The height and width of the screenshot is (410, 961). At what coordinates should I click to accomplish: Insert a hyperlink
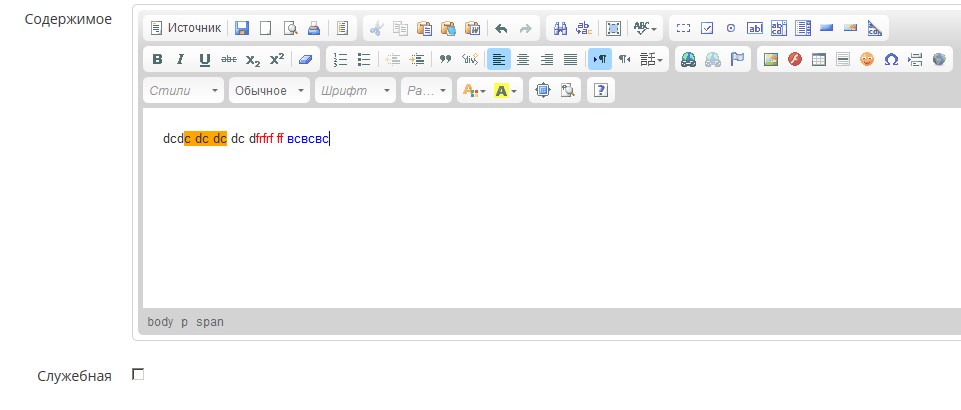689,59
